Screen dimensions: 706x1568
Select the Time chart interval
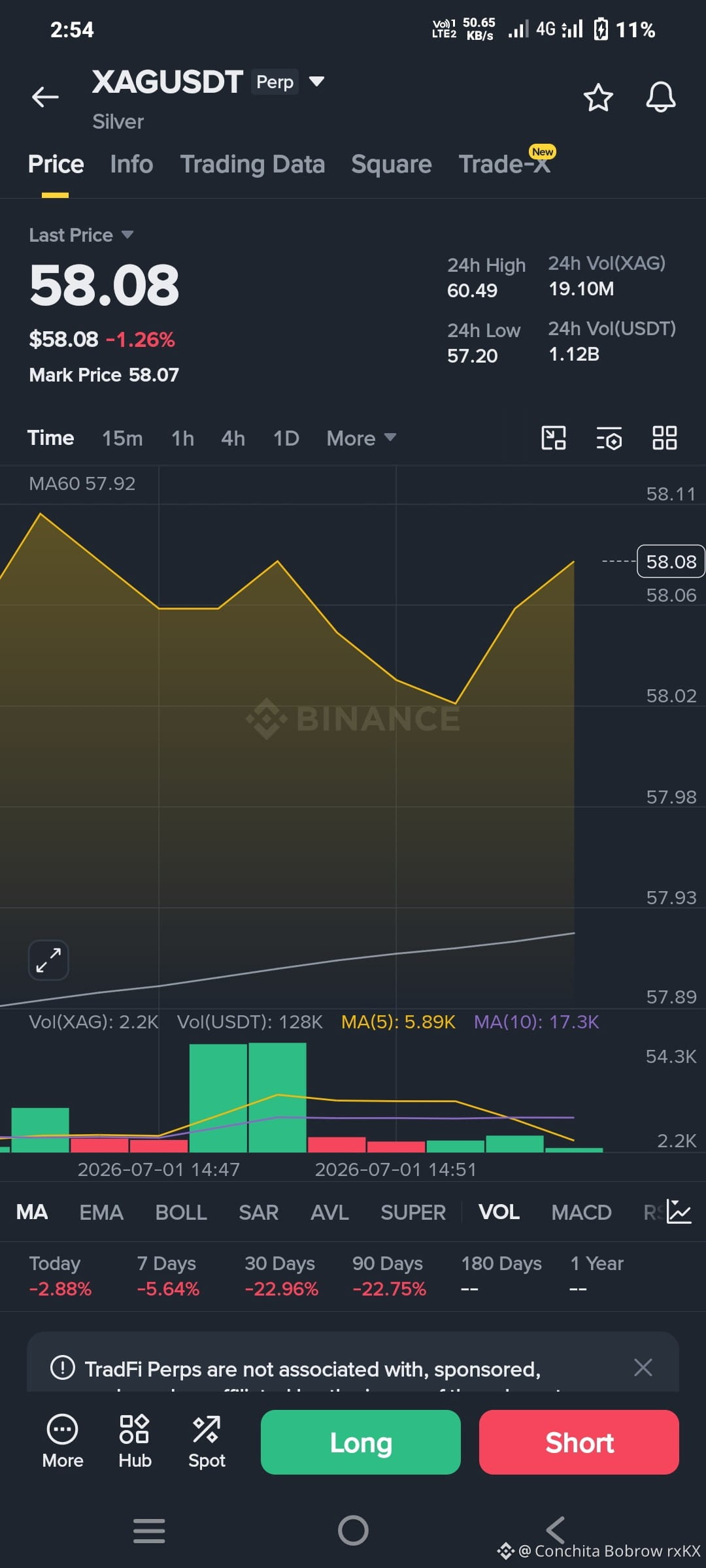(50, 438)
